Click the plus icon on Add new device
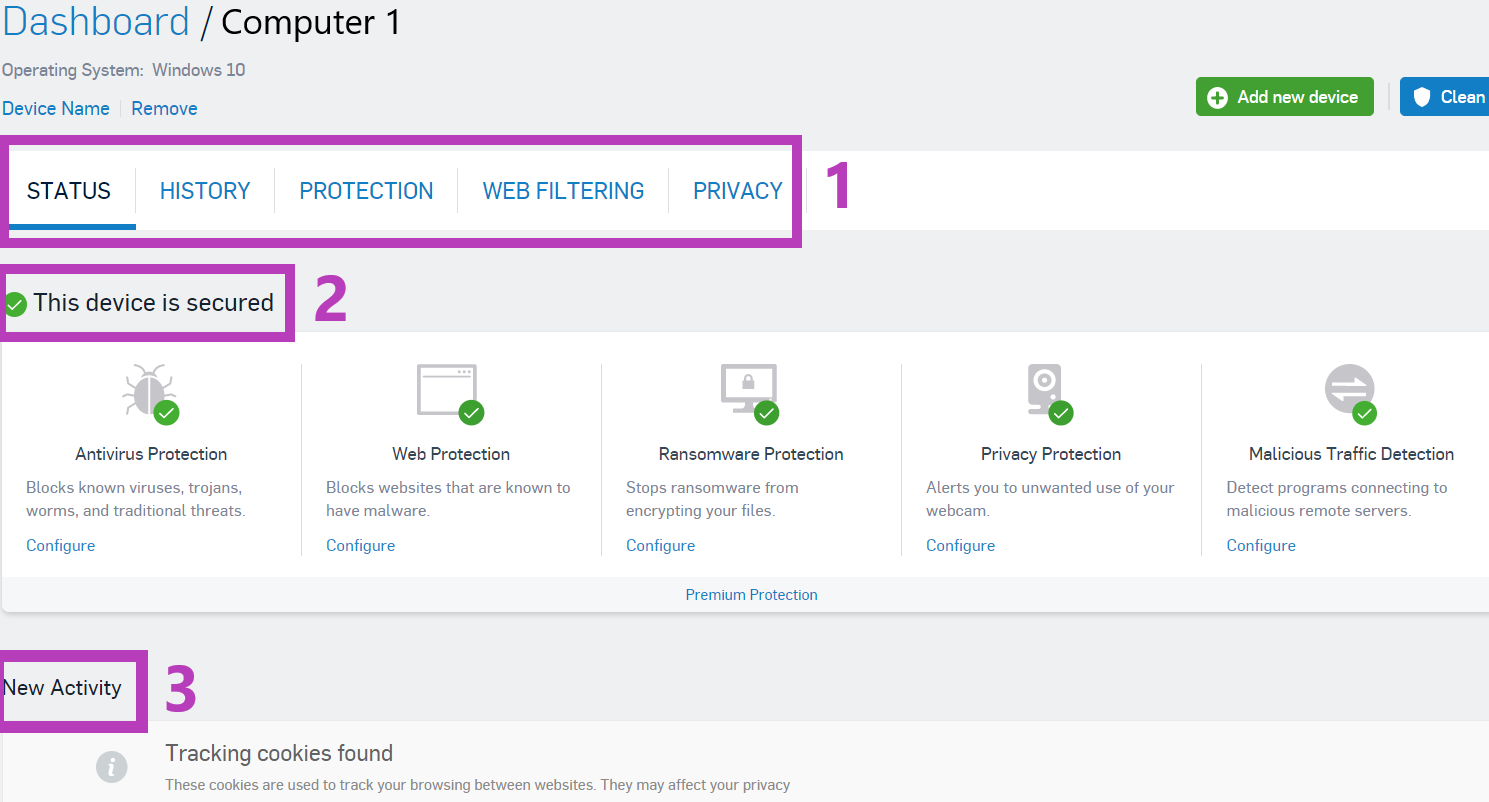 click(x=1217, y=97)
